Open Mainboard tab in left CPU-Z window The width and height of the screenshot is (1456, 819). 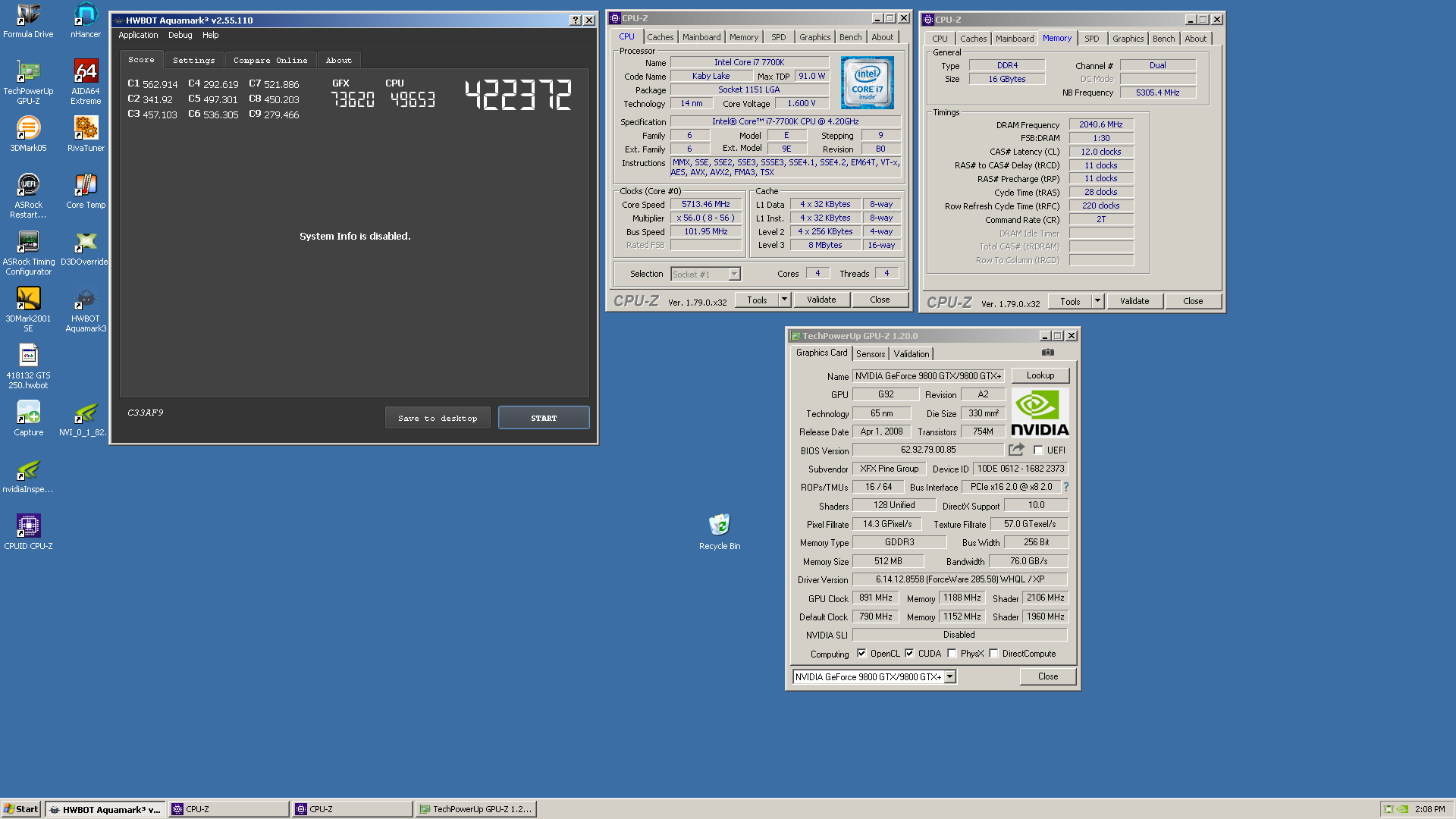tap(701, 37)
